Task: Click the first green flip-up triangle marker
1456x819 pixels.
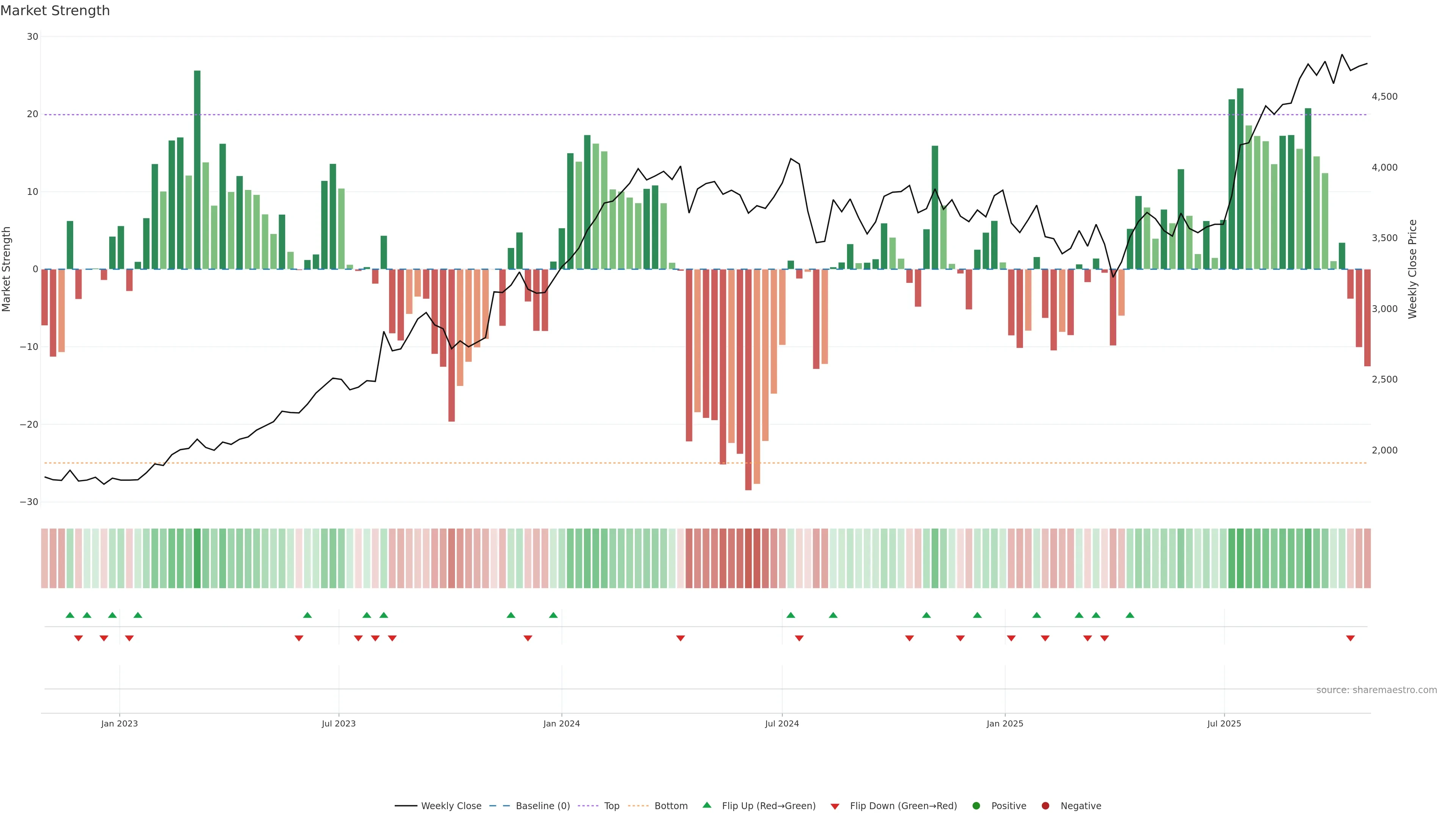Action: pos(70,615)
